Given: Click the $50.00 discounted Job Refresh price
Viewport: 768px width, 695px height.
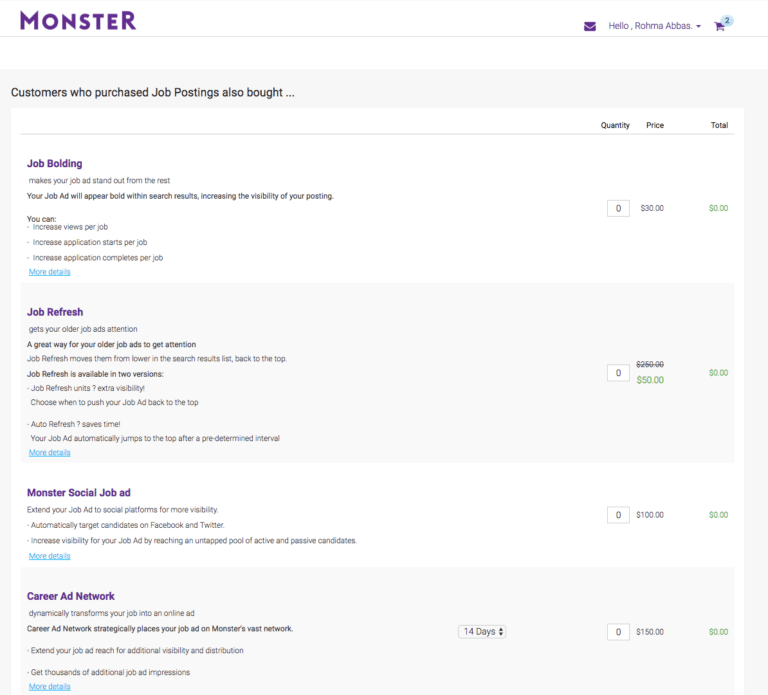Looking at the screenshot, I should click(650, 380).
